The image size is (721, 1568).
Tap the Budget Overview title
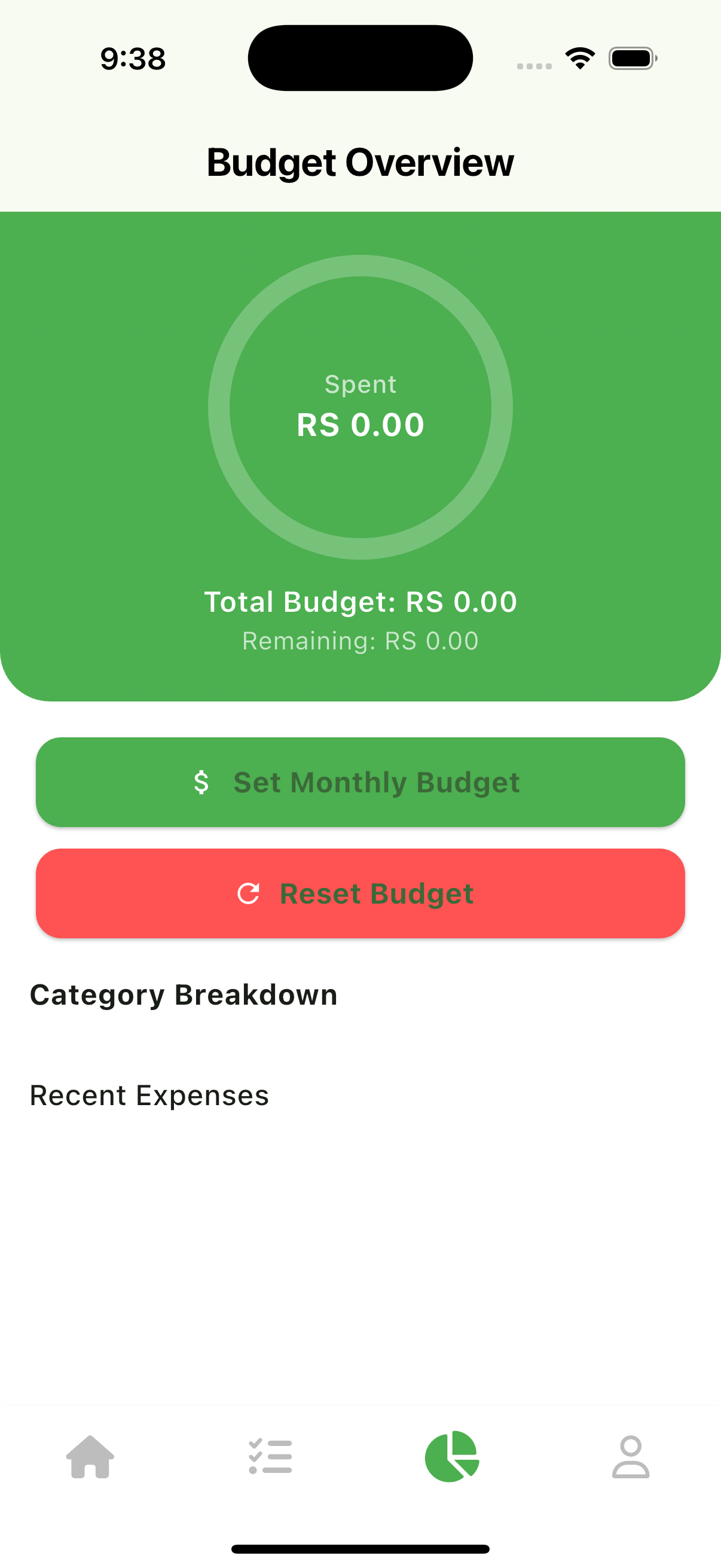pos(360,163)
